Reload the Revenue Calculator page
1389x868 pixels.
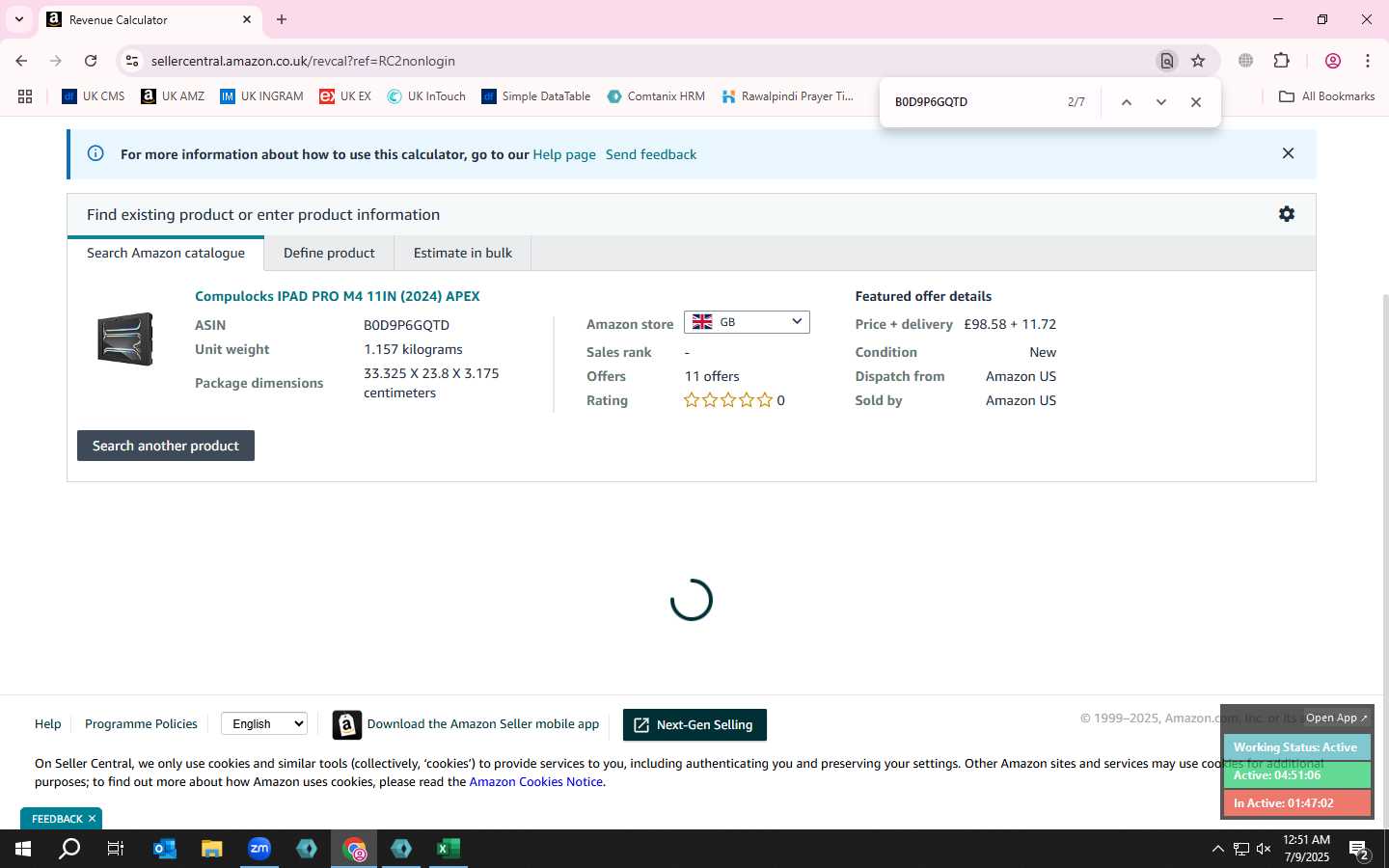[x=91, y=61]
